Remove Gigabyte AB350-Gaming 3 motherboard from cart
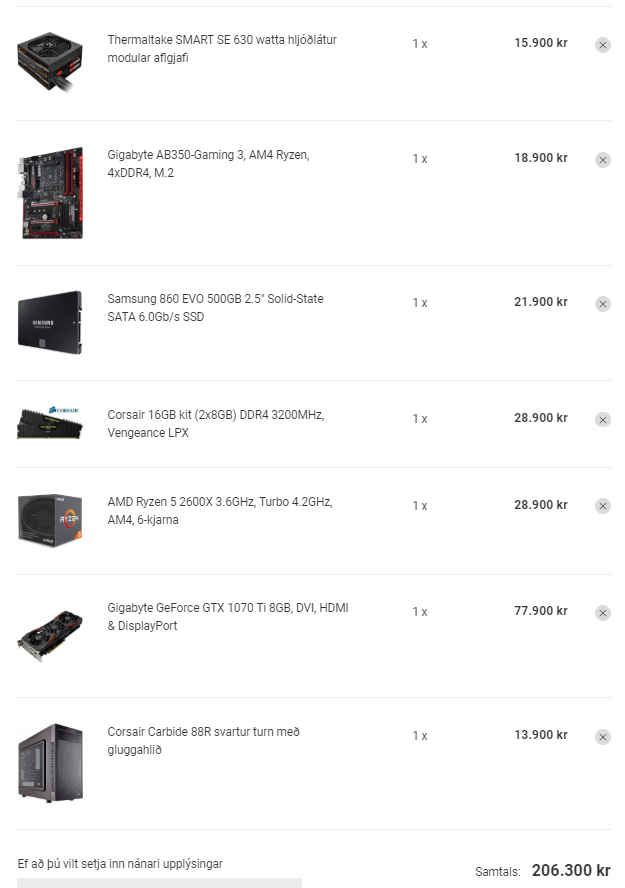Screen dimensions: 625x888 [603, 160]
